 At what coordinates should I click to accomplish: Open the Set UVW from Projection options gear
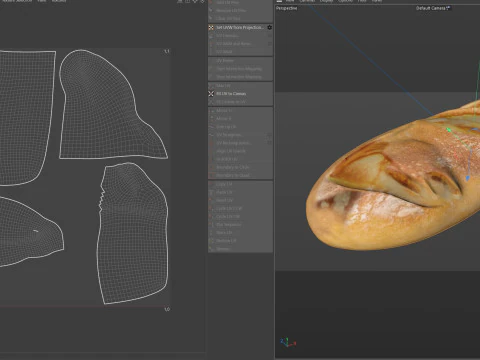[269, 27]
